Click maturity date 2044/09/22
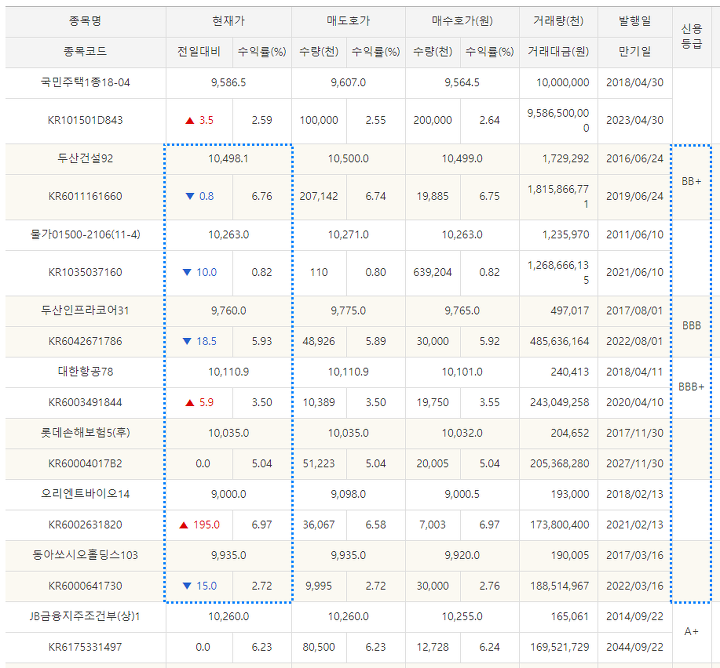This screenshot has height=668, width=720. pyautogui.click(x=635, y=647)
